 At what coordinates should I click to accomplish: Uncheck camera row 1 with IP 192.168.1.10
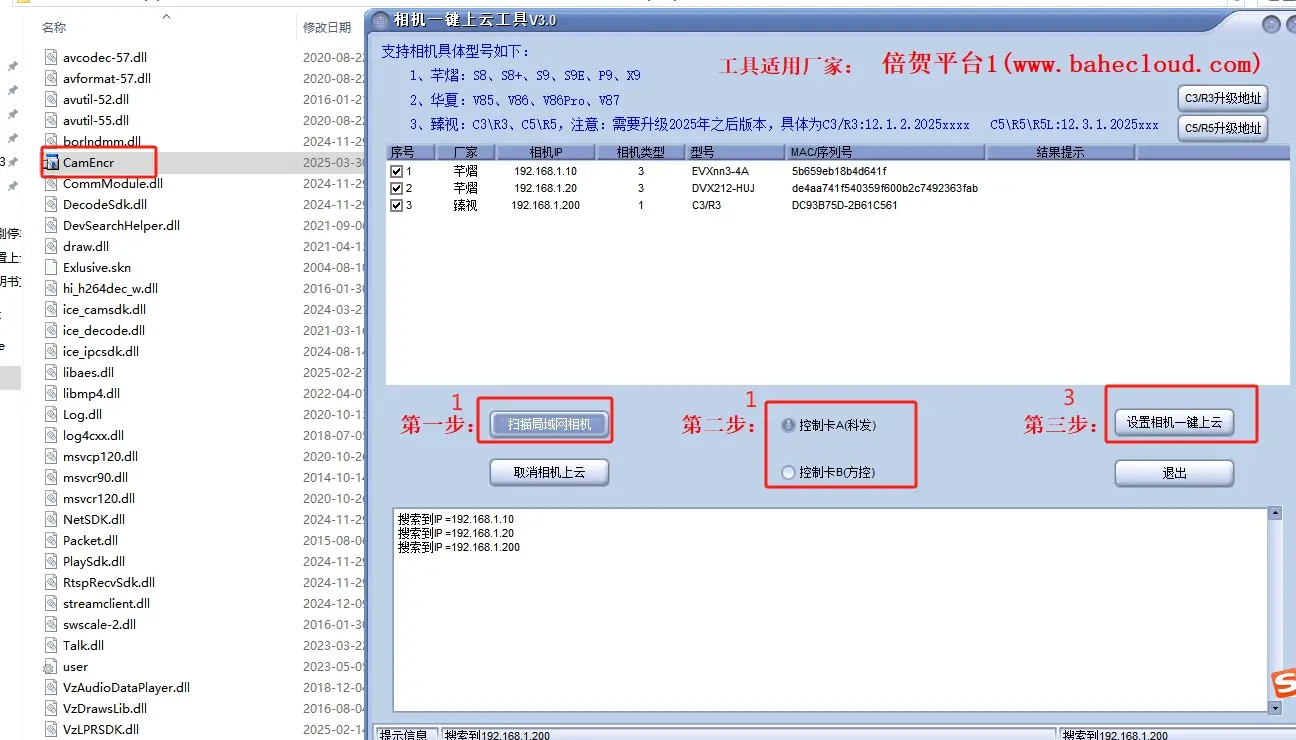pos(398,171)
